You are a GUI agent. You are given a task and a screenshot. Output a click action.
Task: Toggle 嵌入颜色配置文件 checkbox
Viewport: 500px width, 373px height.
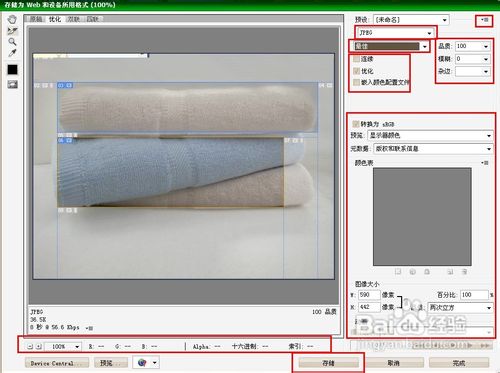tap(356, 82)
